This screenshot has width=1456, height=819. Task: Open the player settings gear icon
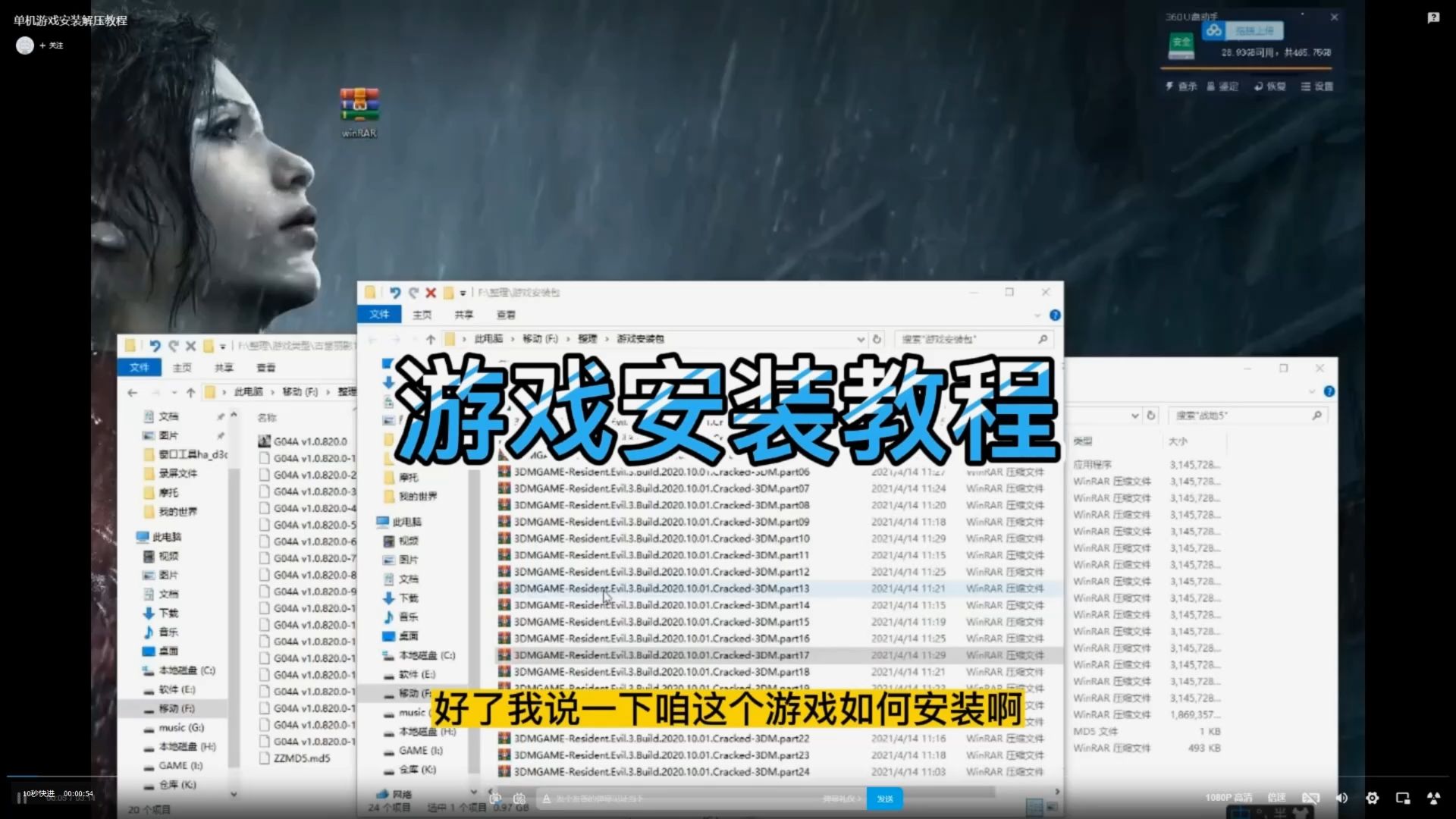tap(1372, 798)
